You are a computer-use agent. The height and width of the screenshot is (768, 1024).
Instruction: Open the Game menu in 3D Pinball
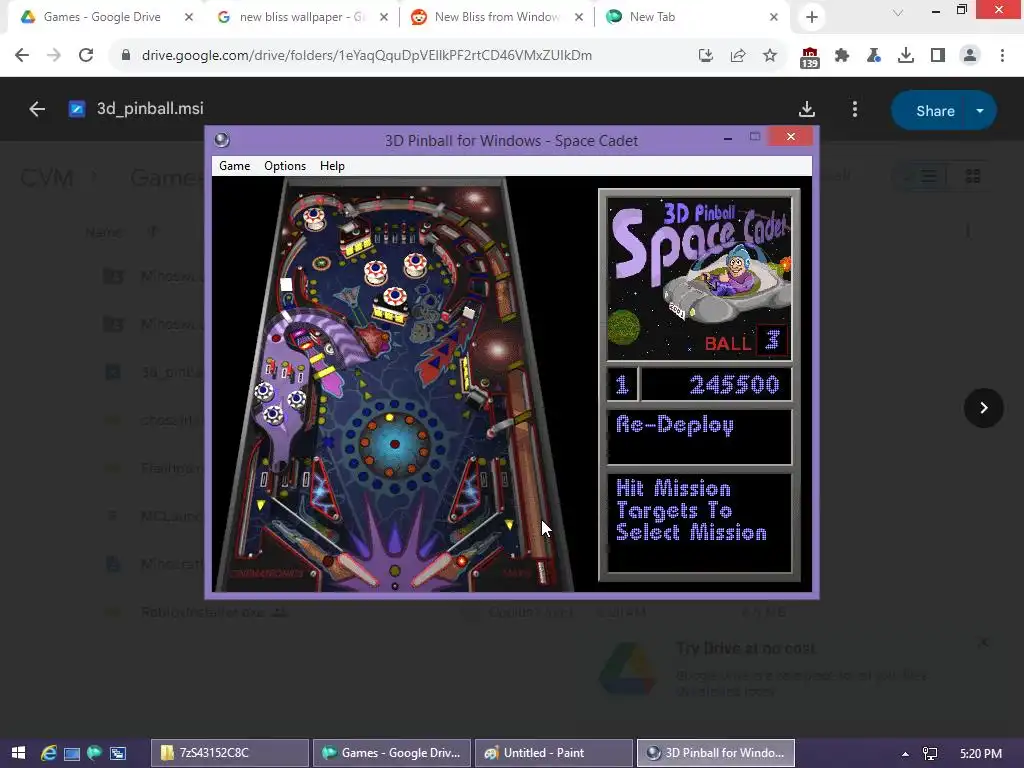point(234,166)
